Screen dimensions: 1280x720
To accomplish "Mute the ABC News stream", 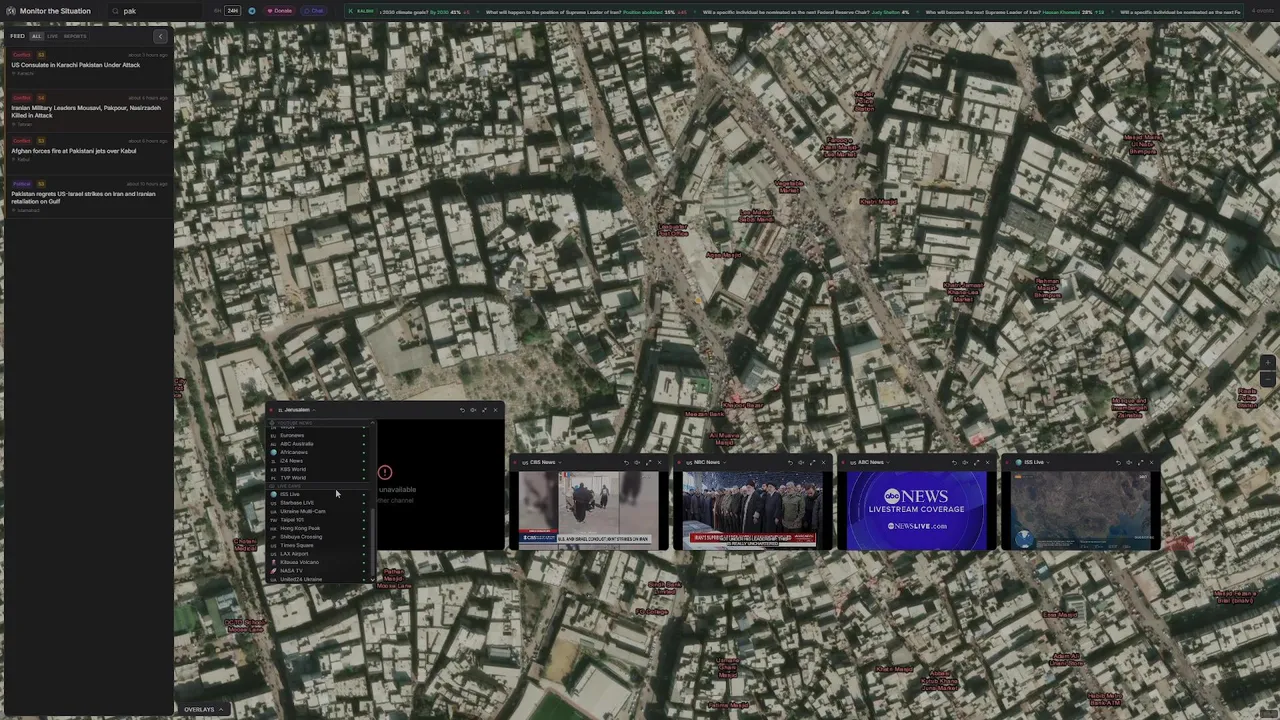I will click(x=965, y=462).
